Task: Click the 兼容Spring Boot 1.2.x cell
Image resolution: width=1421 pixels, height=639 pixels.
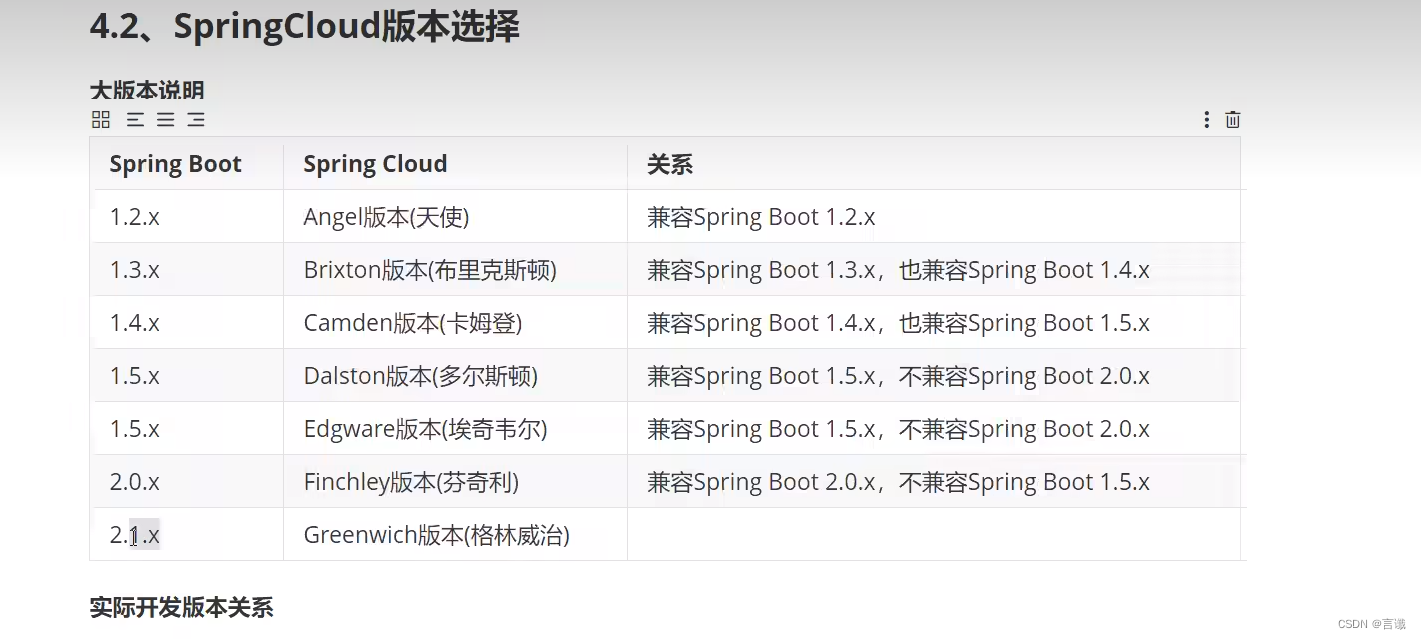Action: tap(761, 216)
